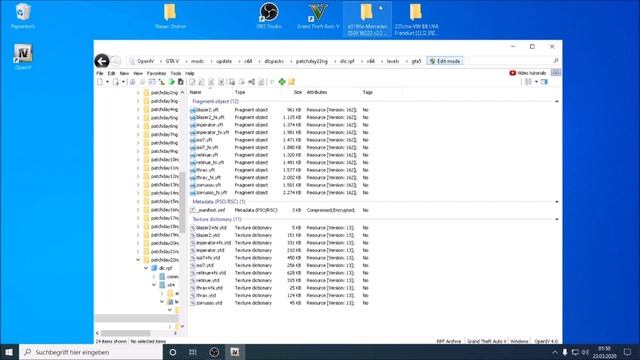Open the Edit menu
The width and height of the screenshot is (640, 360).
click(111, 73)
